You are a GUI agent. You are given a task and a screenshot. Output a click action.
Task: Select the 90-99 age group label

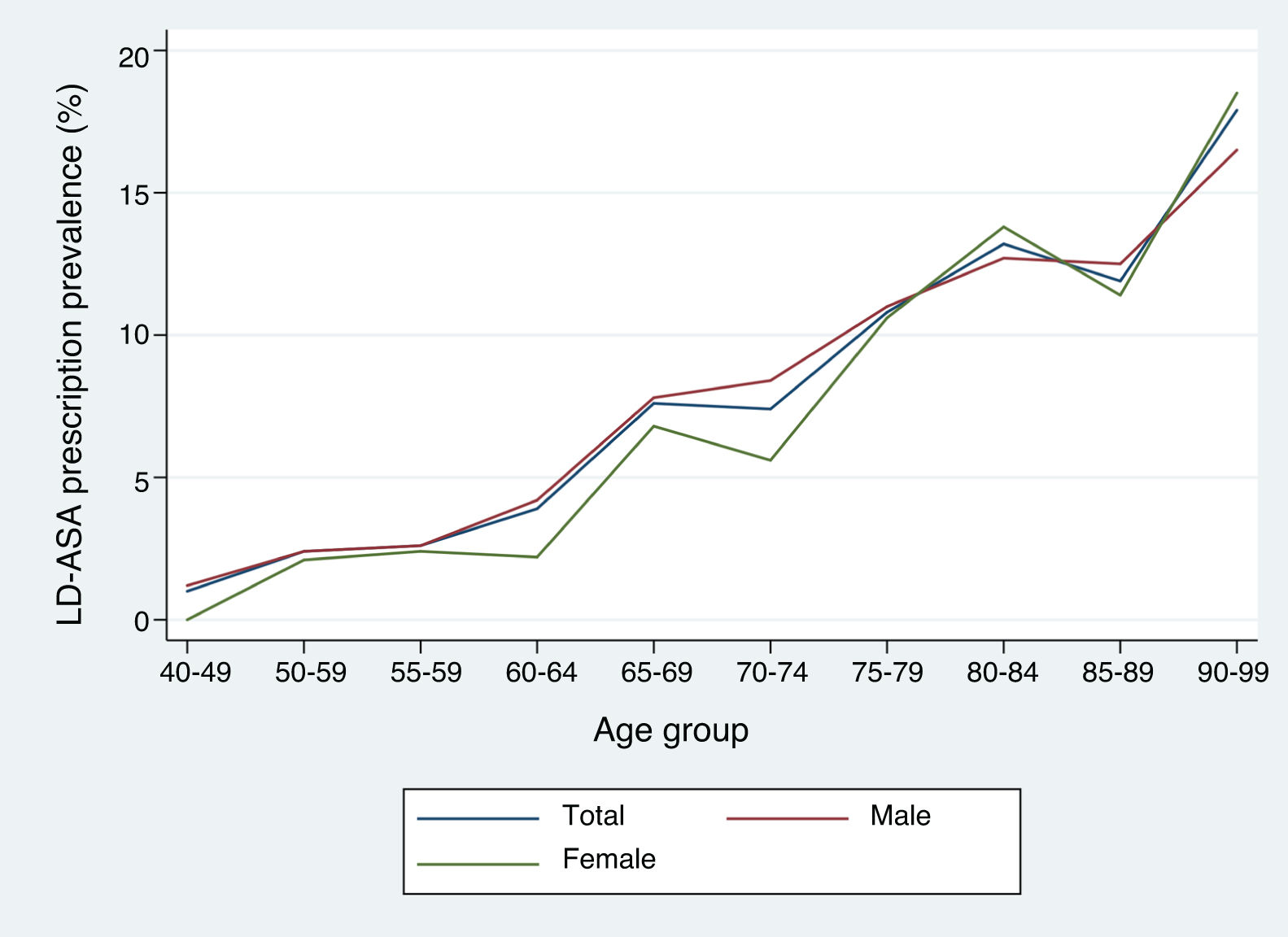(x=1233, y=673)
